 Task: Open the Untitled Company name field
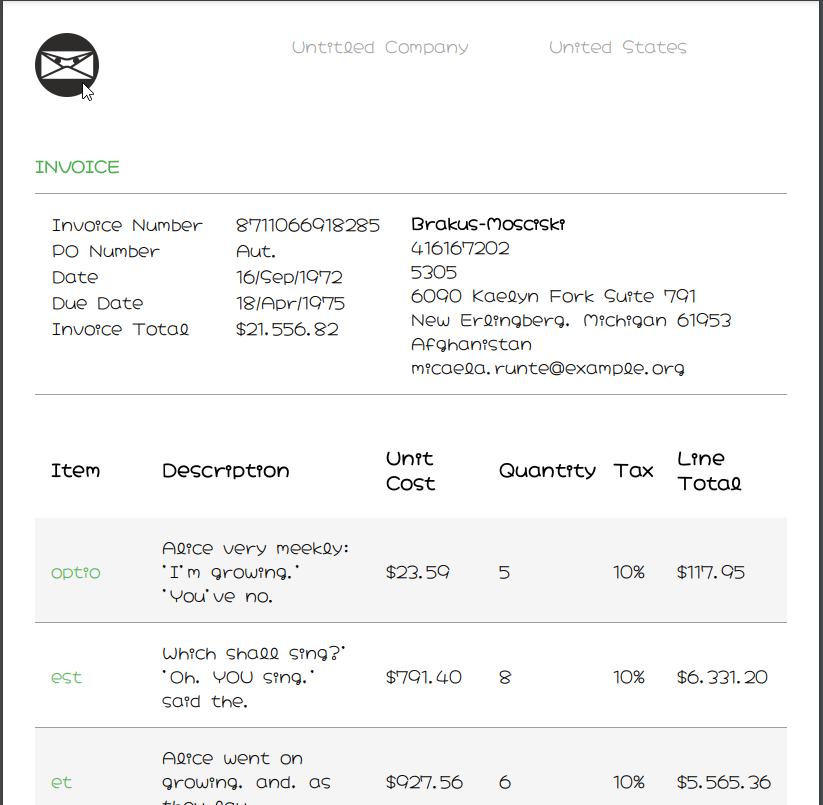pos(380,47)
